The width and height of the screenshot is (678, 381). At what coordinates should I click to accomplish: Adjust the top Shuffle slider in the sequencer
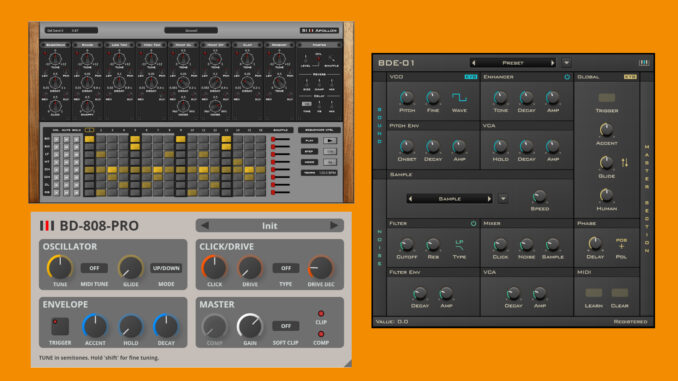click(281, 139)
